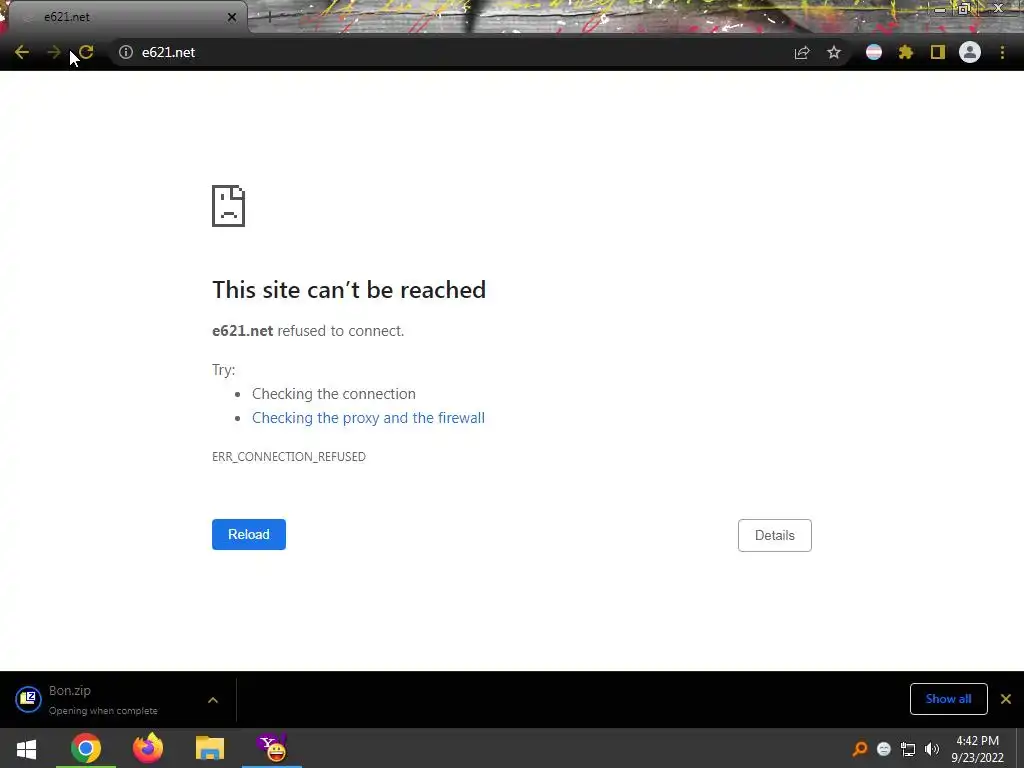Open the Windows Start menu
The width and height of the screenshot is (1024, 768).
pos(26,748)
